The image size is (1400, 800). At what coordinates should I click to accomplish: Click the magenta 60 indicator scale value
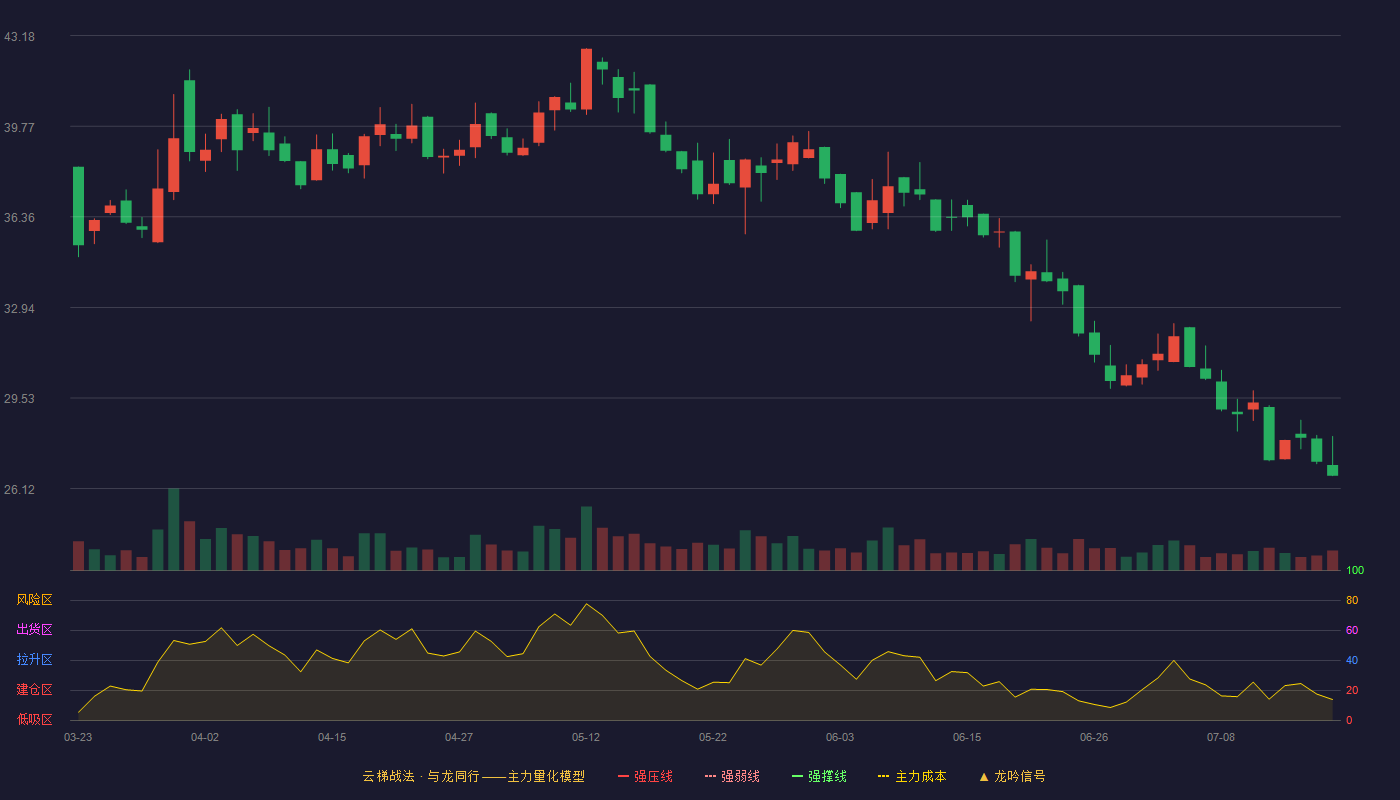1352,630
